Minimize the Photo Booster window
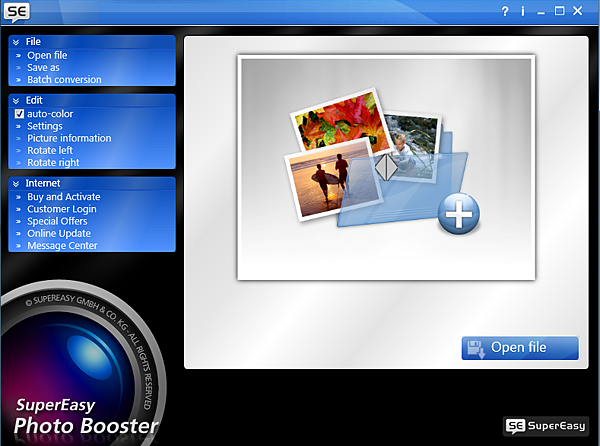 [x=541, y=13]
